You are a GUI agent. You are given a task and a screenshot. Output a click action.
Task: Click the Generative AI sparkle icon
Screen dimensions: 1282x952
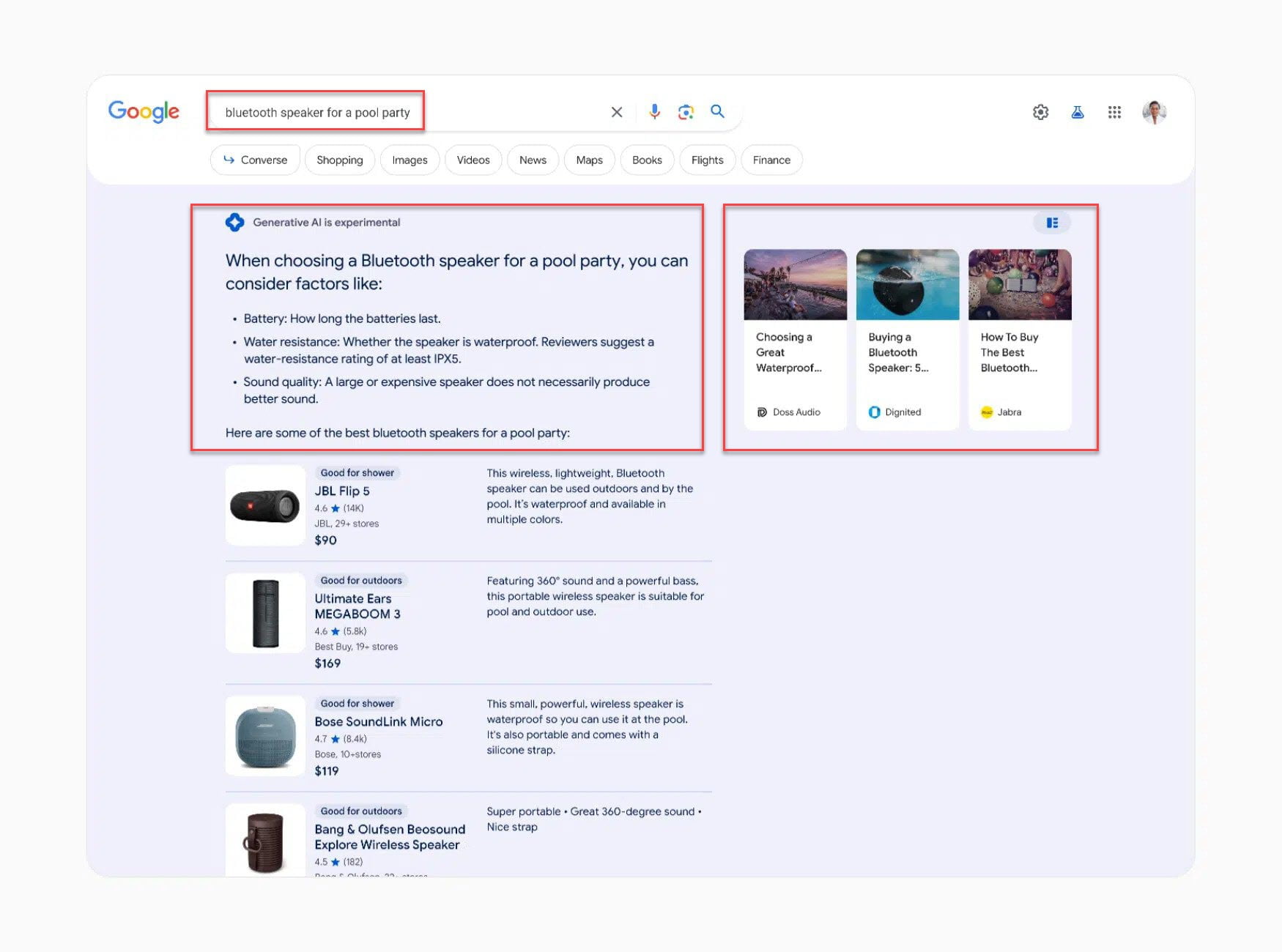[x=234, y=222]
